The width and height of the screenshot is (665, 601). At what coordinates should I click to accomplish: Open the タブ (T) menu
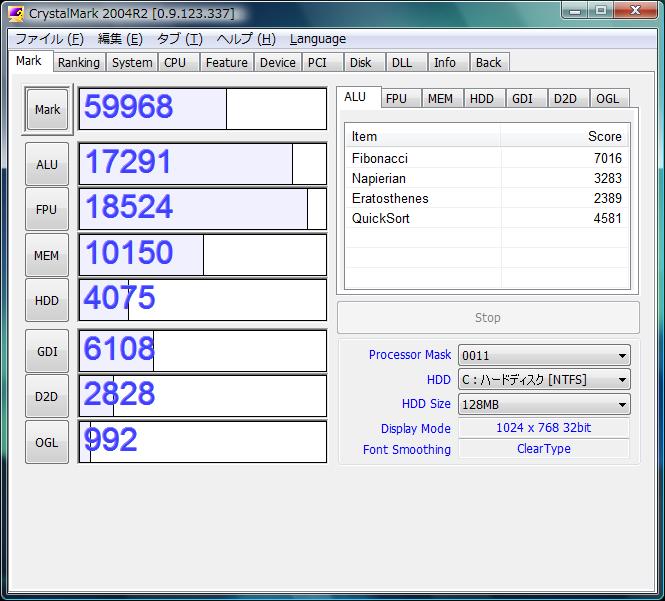tap(179, 39)
